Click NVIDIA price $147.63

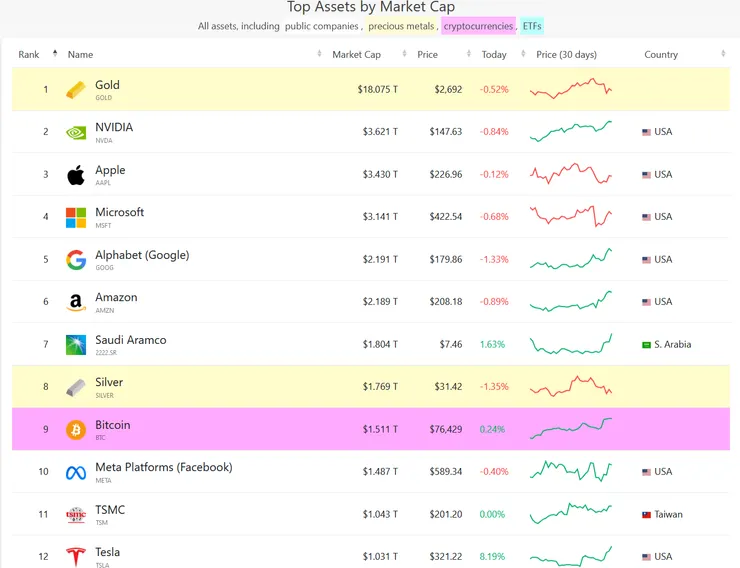point(446,132)
